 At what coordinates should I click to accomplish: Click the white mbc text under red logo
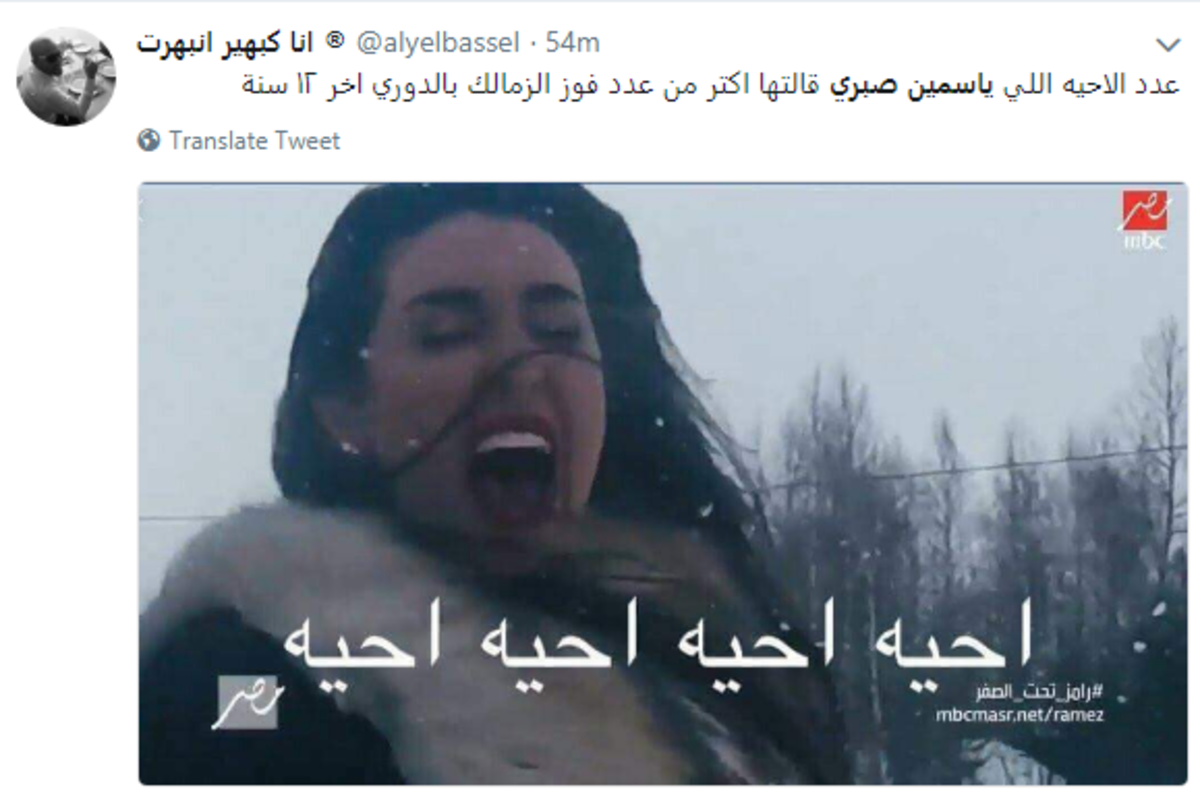coord(1144,242)
